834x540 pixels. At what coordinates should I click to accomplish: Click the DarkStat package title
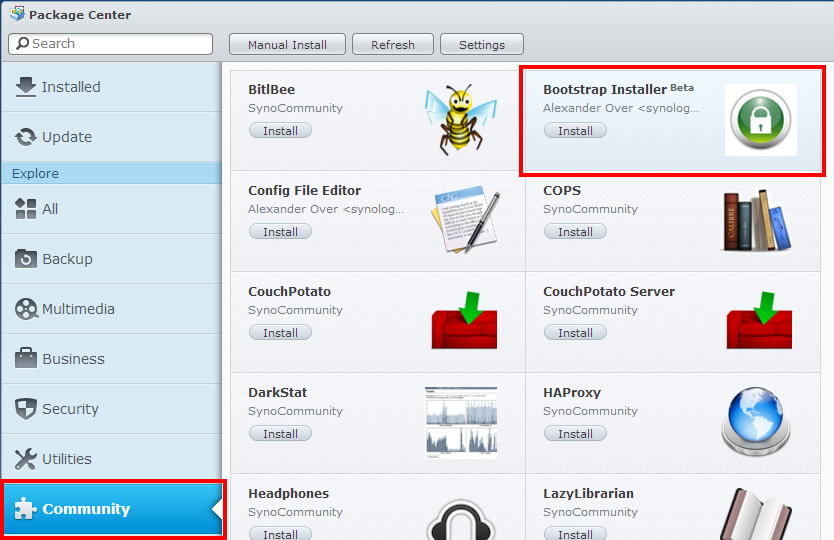click(x=277, y=393)
